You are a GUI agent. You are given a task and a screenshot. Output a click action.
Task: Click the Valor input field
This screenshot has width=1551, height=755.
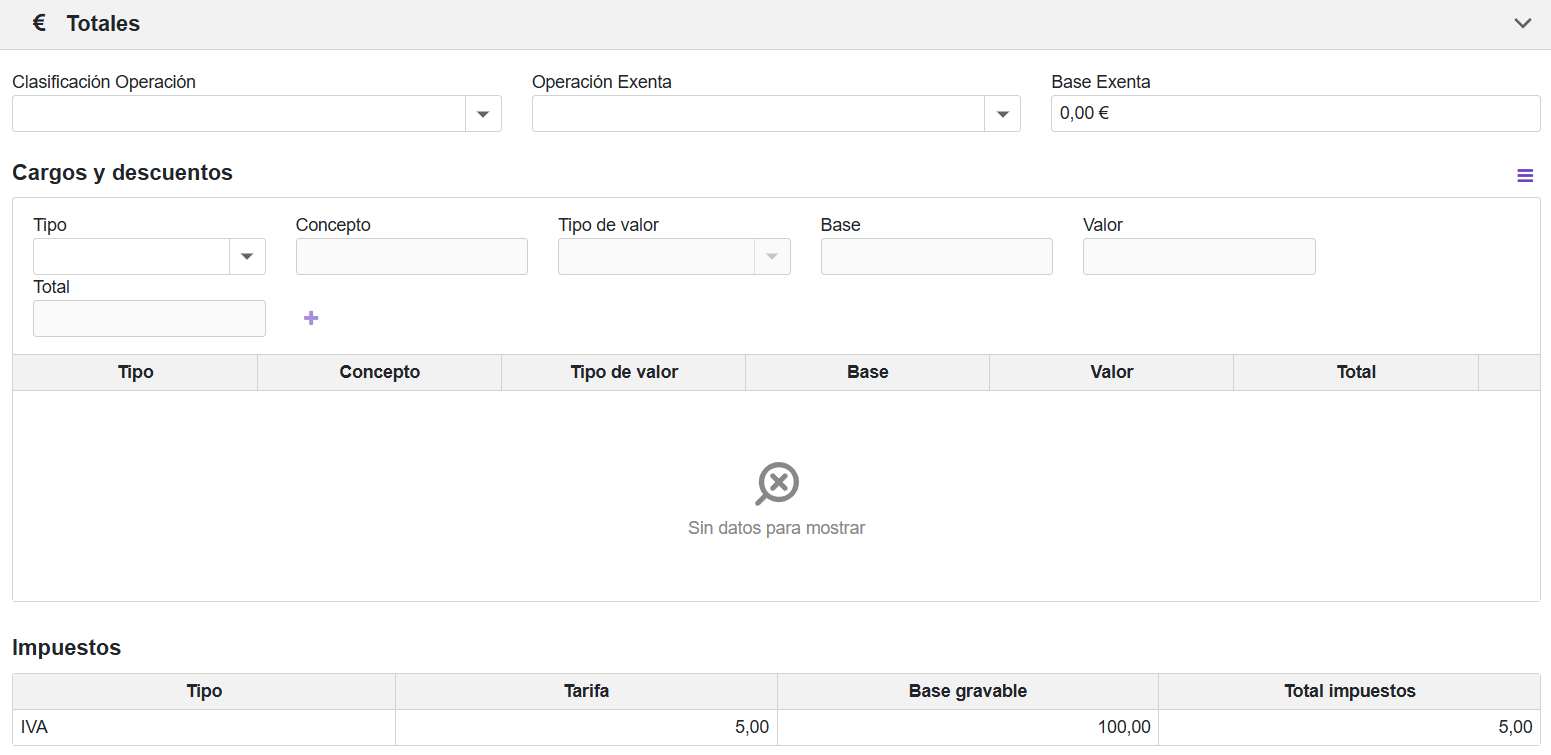click(1199, 257)
